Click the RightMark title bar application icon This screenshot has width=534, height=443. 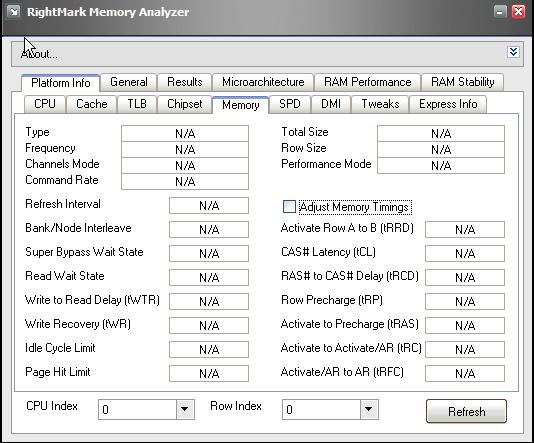14,12
